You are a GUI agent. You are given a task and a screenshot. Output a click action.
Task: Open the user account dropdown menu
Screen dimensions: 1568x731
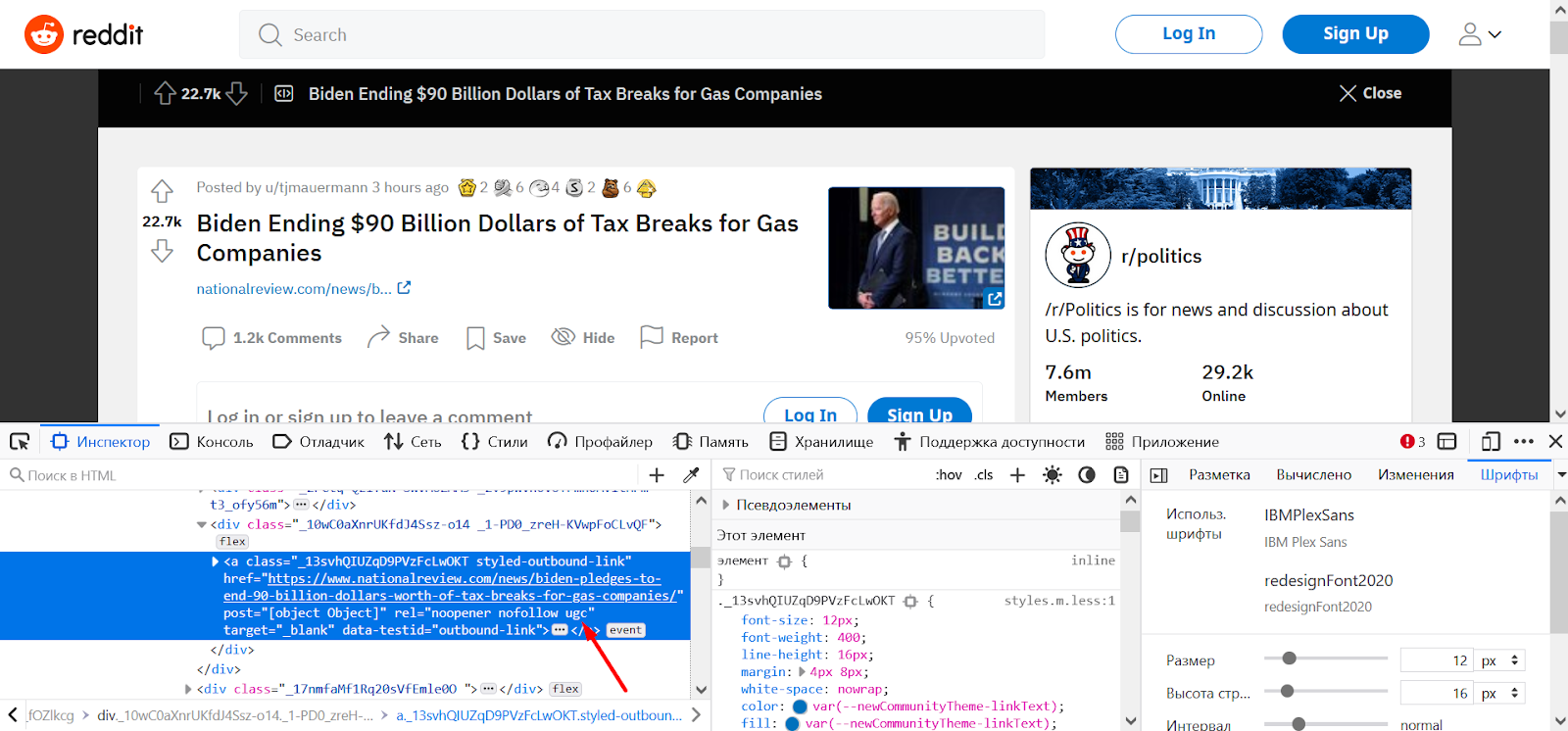pyautogui.click(x=1480, y=34)
